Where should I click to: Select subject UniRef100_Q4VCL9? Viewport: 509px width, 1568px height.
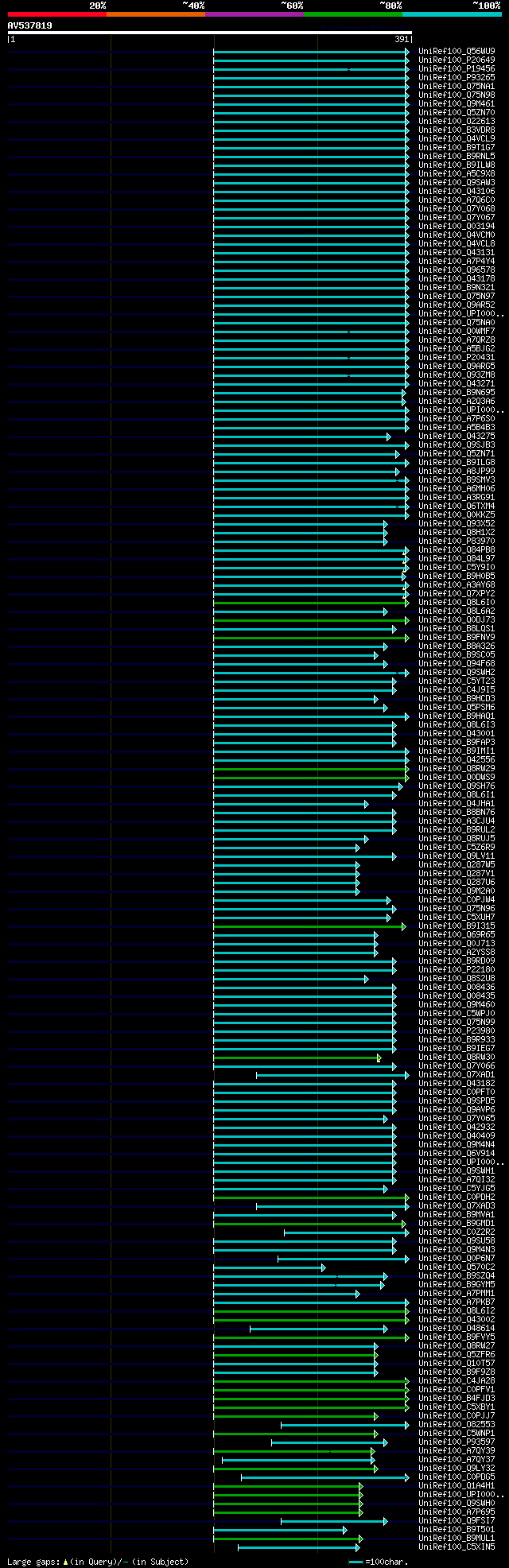(x=457, y=138)
